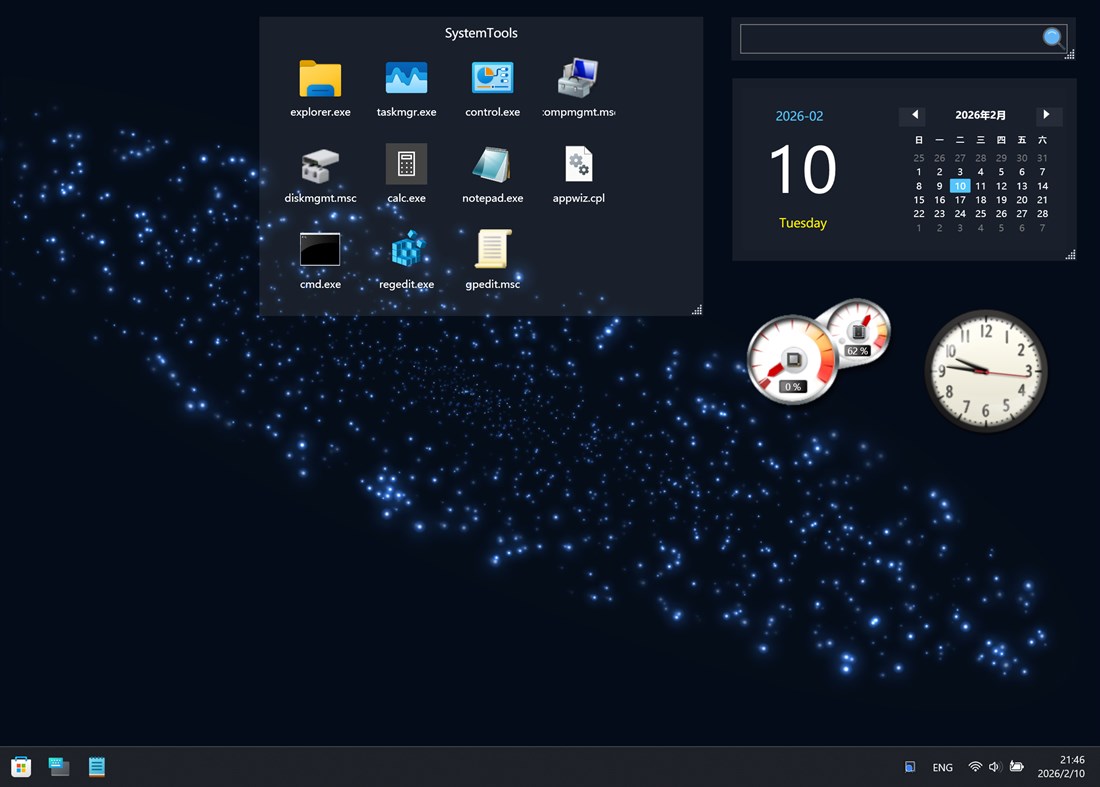Open appwiz.cpl programs shortcut
The image size is (1100, 787).
pos(578,166)
